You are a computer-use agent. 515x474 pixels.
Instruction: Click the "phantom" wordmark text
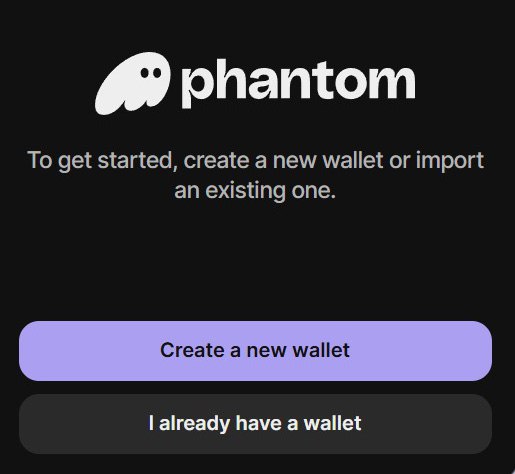coord(298,83)
